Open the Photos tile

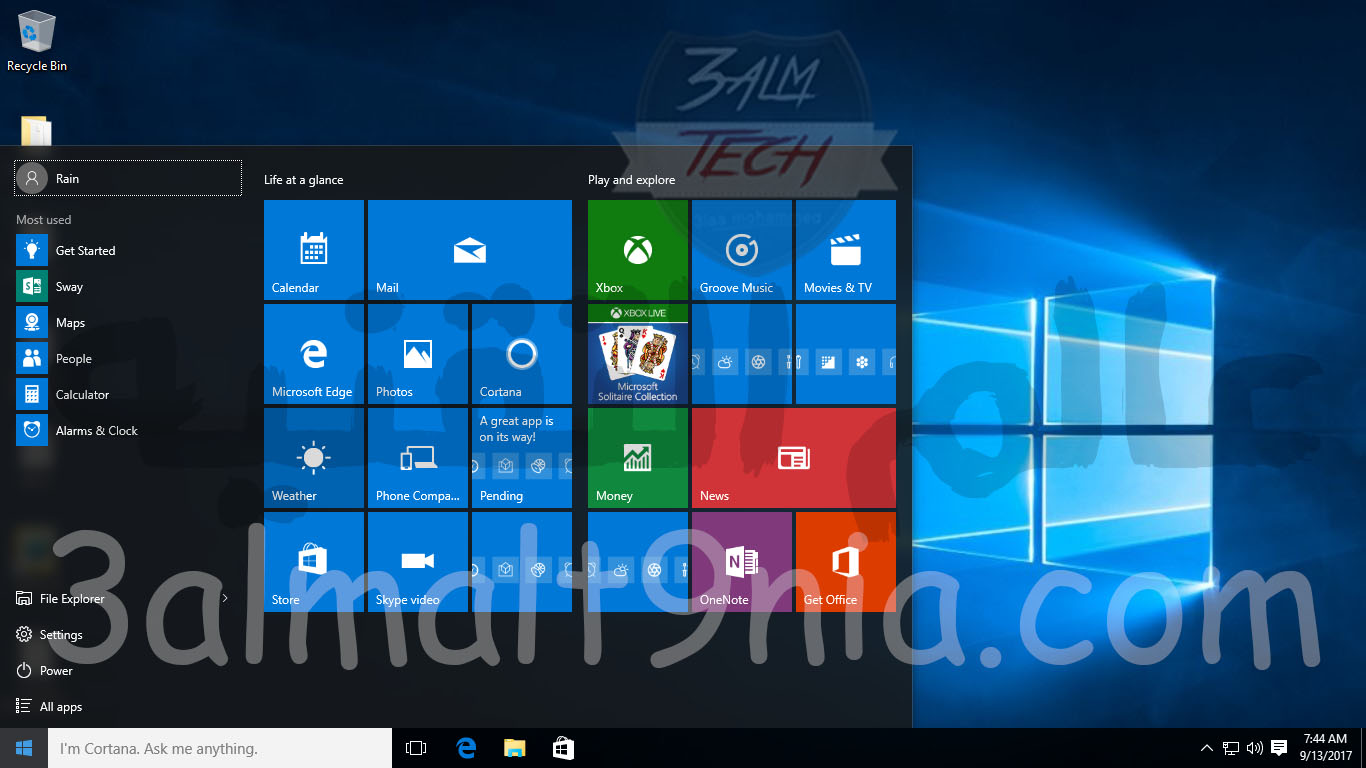click(x=418, y=354)
